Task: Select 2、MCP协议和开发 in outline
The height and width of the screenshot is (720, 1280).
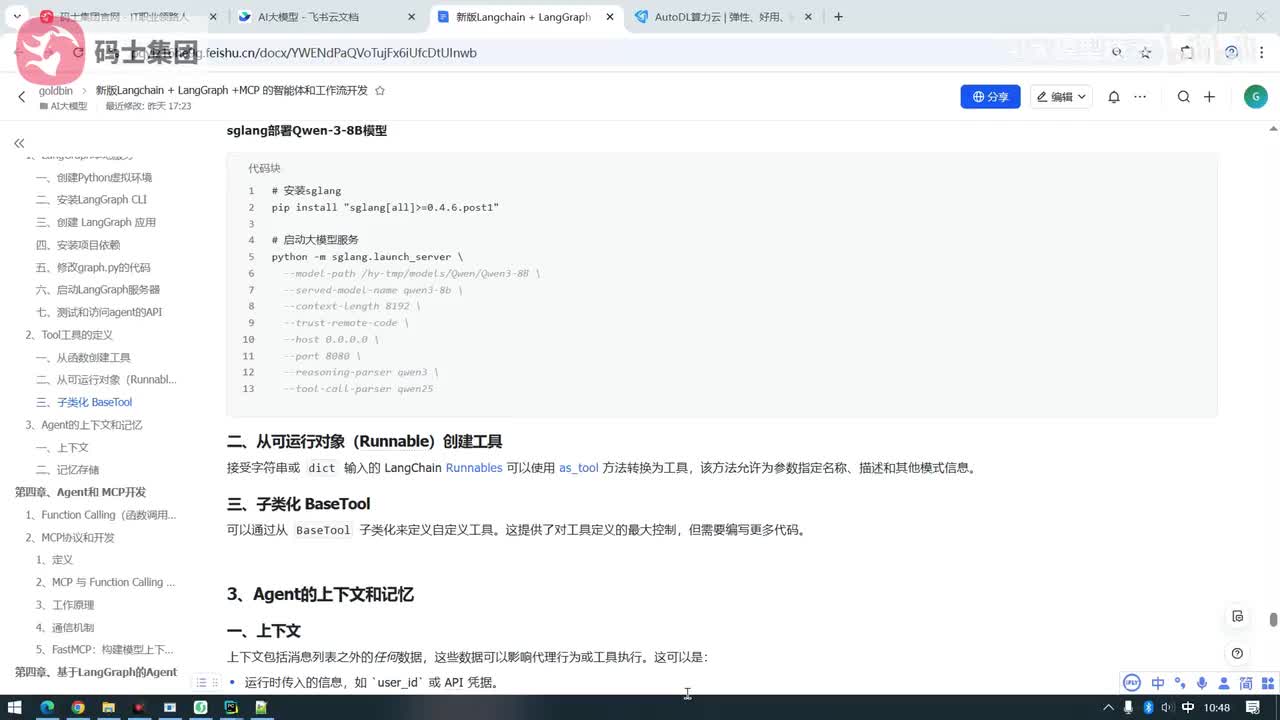Action: pyautogui.click(x=70, y=537)
